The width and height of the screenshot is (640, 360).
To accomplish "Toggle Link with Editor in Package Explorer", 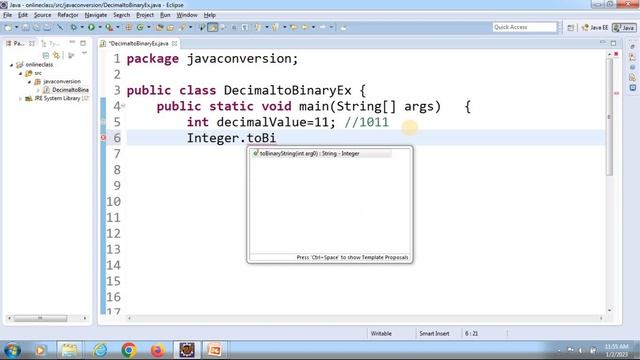I will pos(56,55).
